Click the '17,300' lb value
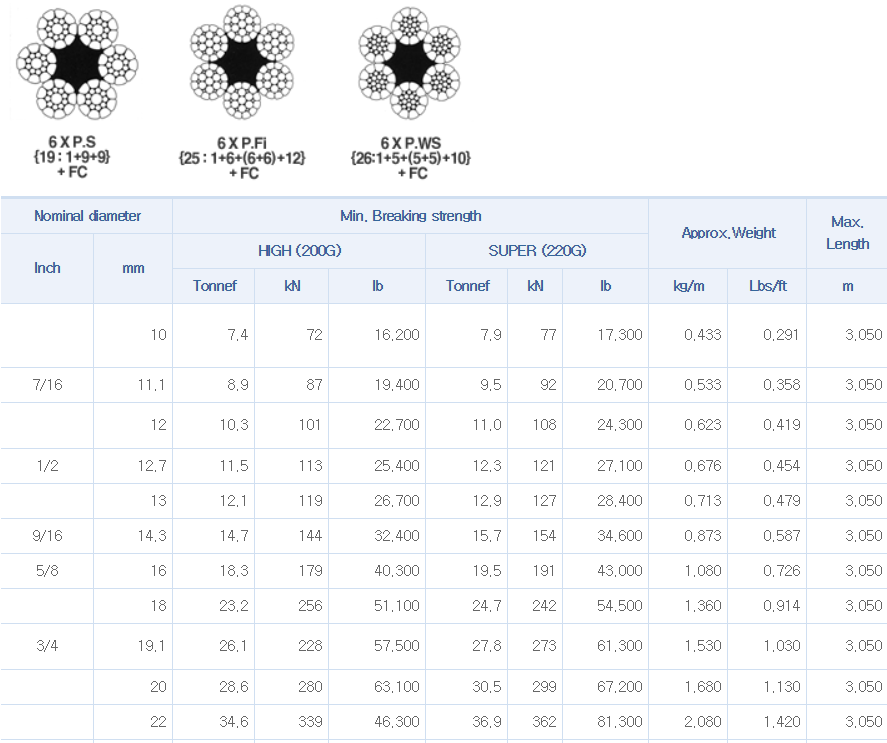The height and width of the screenshot is (743, 887). coord(619,335)
